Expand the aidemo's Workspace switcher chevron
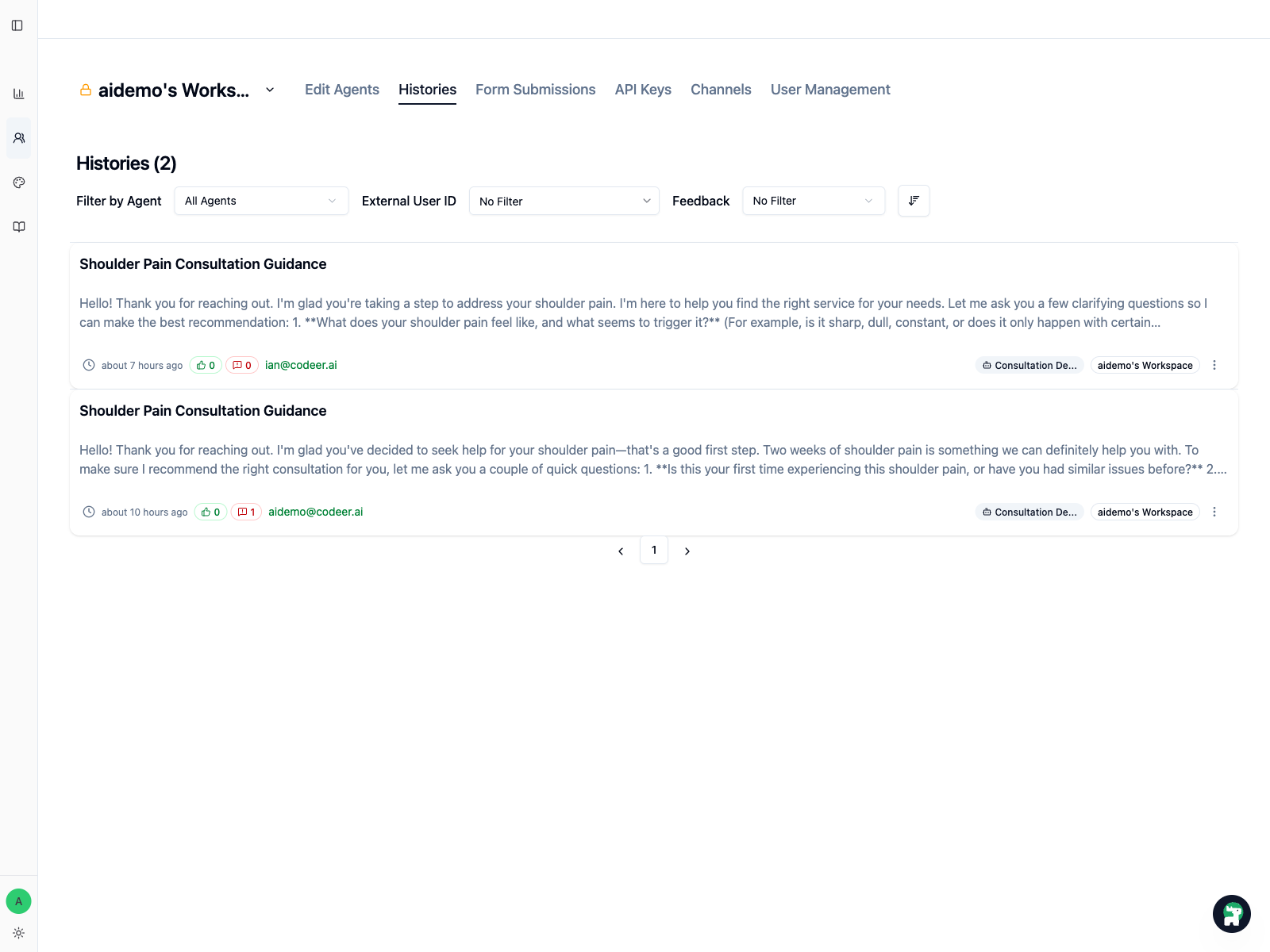 pos(270,90)
